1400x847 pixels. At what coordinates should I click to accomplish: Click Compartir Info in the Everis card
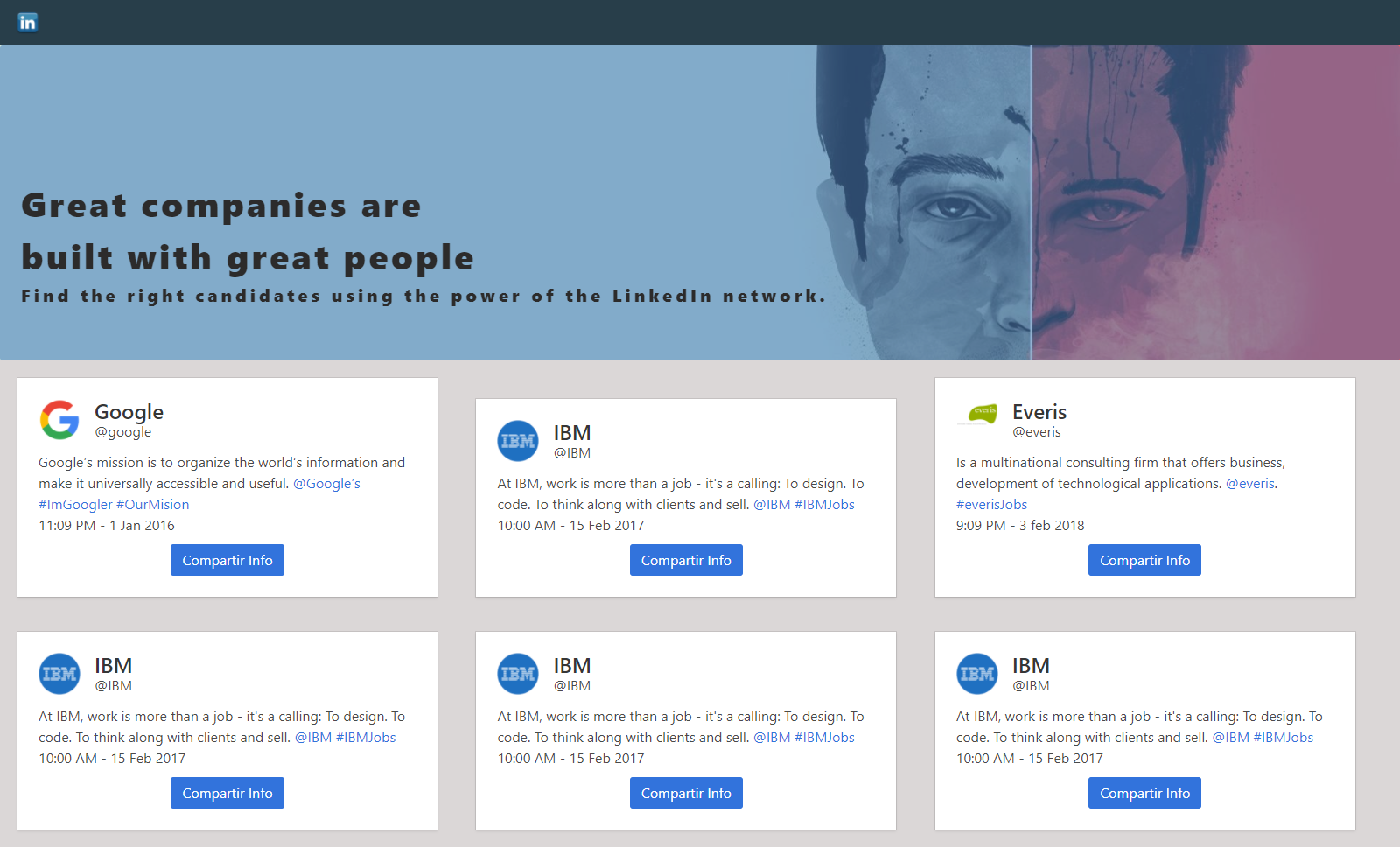coord(1144,560)
